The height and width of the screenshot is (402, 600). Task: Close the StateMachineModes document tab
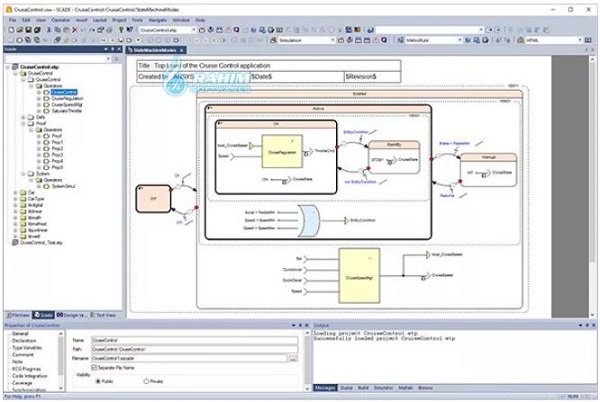coord(182,50)
